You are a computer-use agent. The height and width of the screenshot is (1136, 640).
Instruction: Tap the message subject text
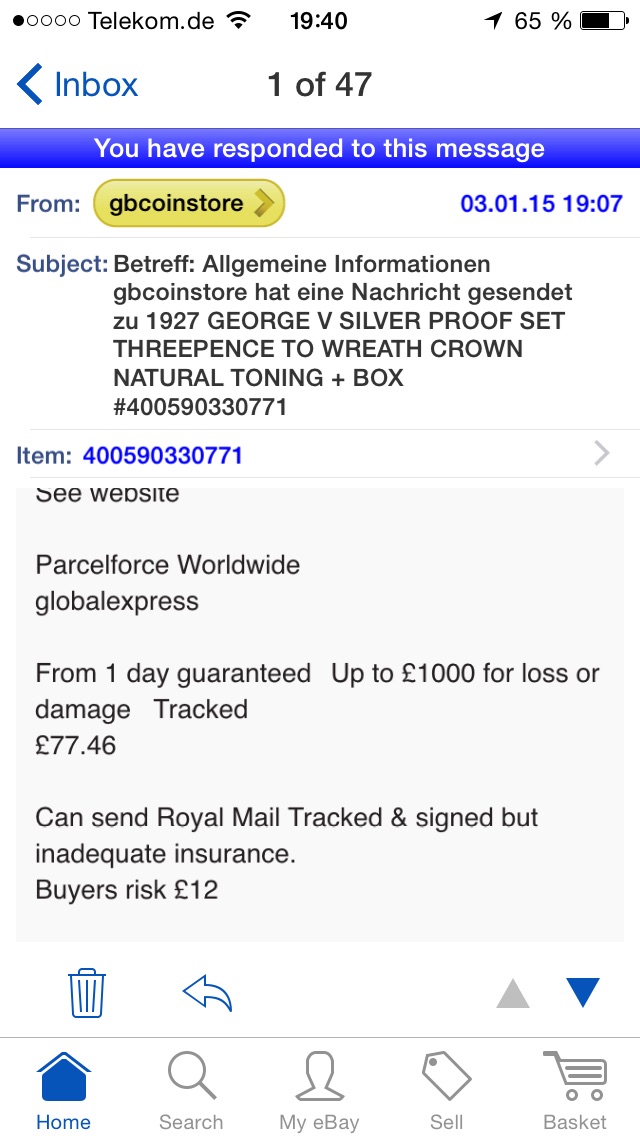point(340,335)
